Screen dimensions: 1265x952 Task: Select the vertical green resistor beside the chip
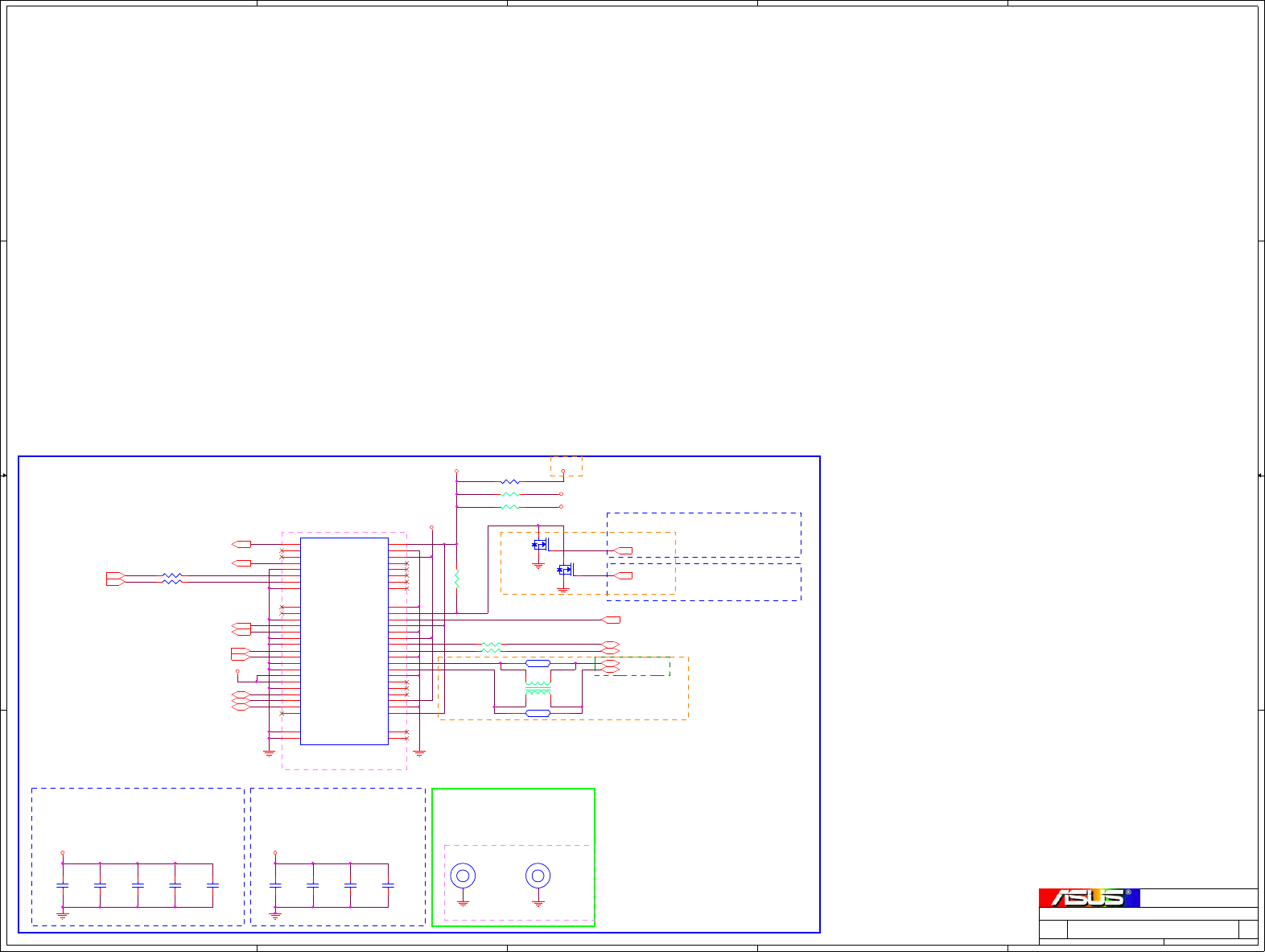pyautogui.click(x=456, y=578)
